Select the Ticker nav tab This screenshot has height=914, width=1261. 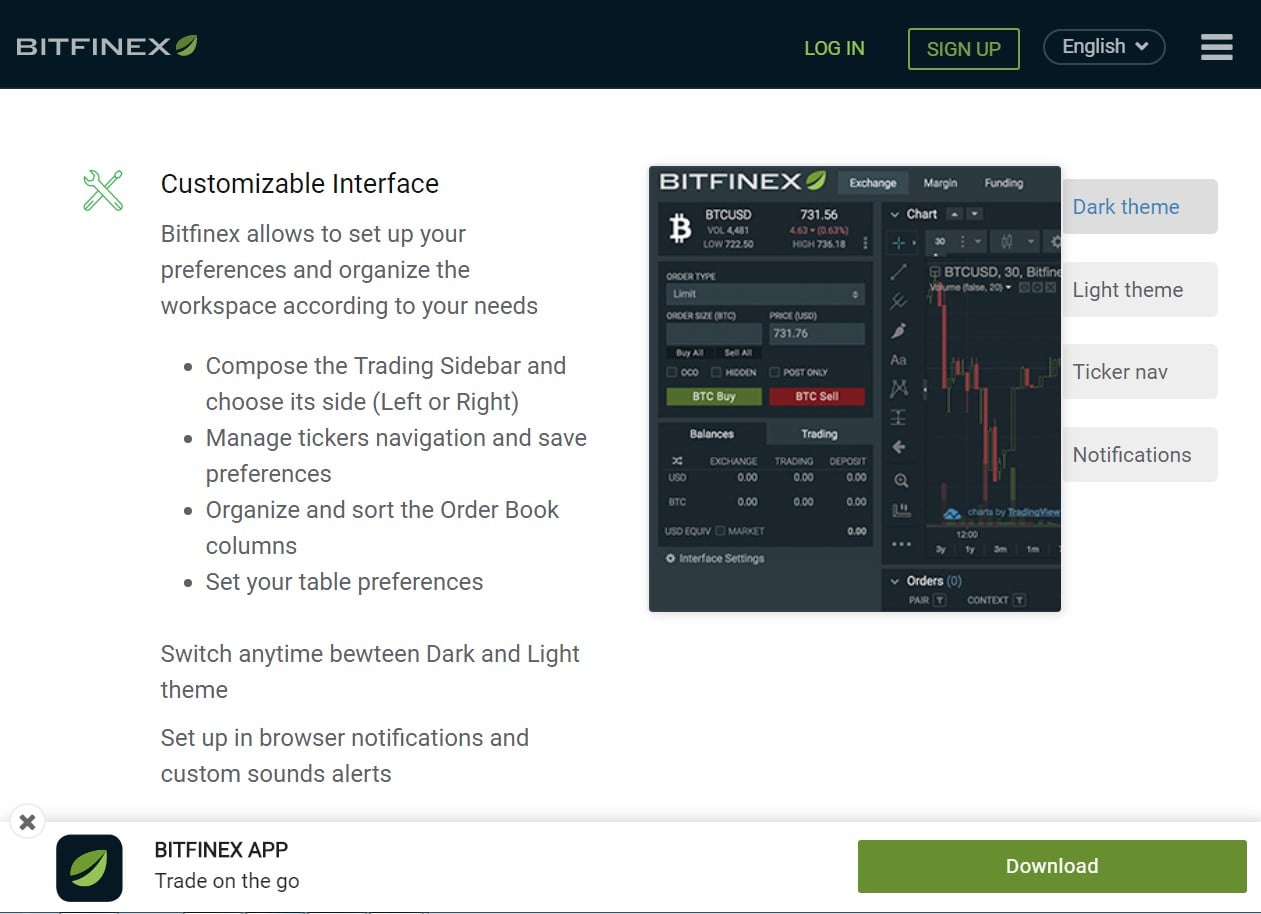click(1139, 372)
